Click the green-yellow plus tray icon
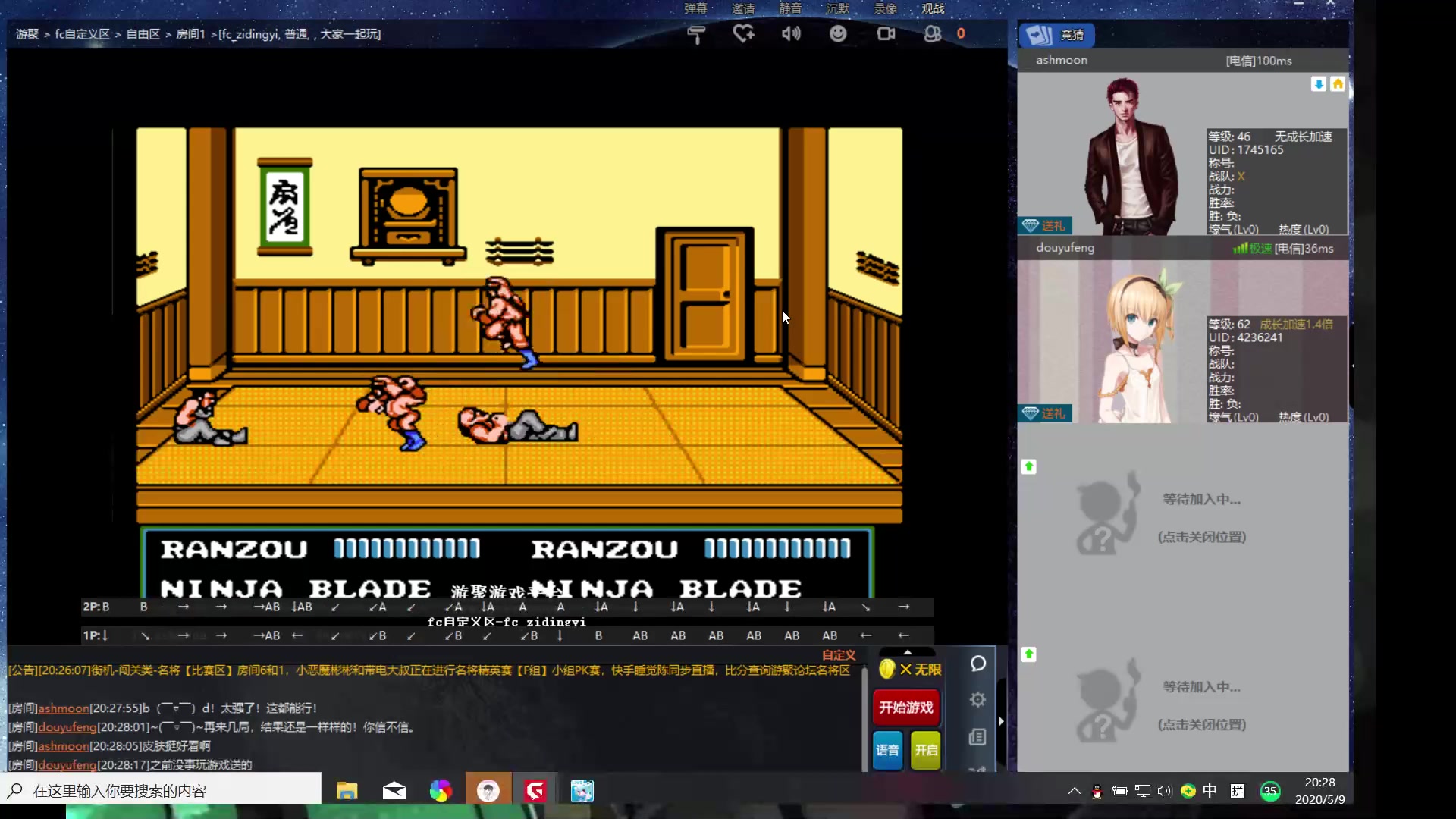The width and height of the screenshot is (1456, 819). 1188,791
